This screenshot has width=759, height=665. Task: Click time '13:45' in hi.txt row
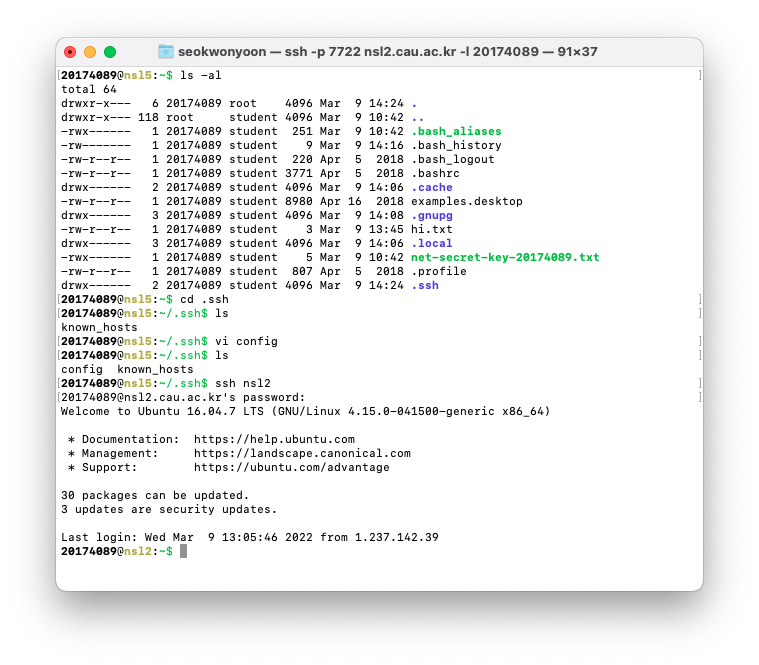[386, 229]
